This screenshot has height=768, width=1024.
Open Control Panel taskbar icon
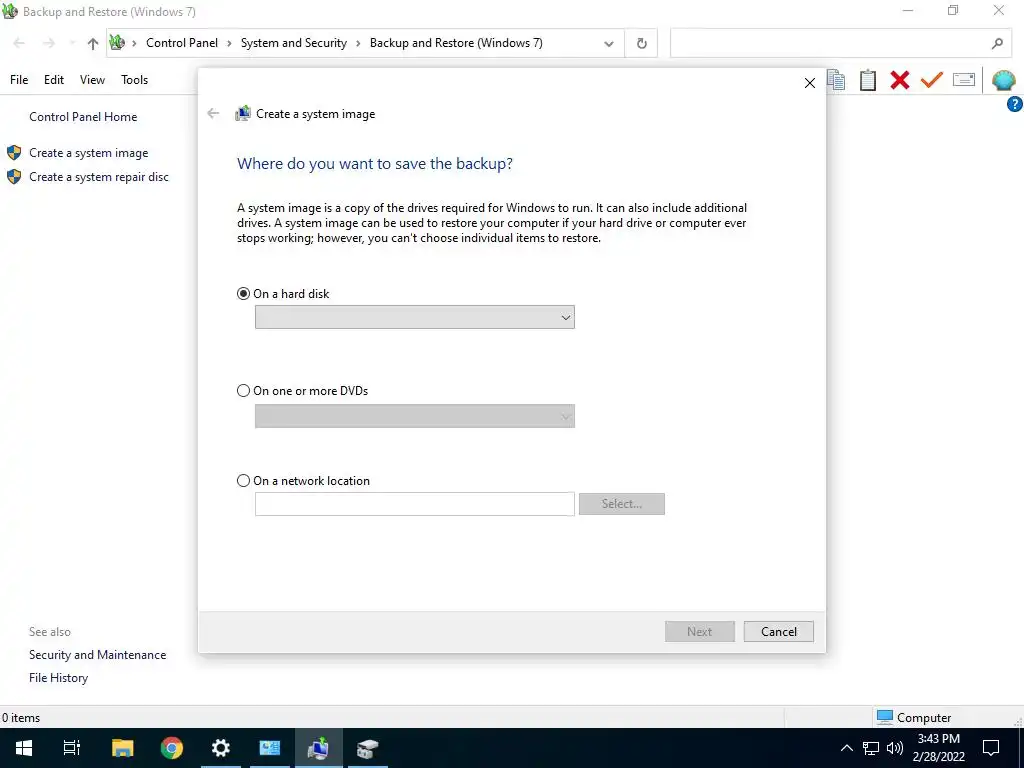[270, 748]
